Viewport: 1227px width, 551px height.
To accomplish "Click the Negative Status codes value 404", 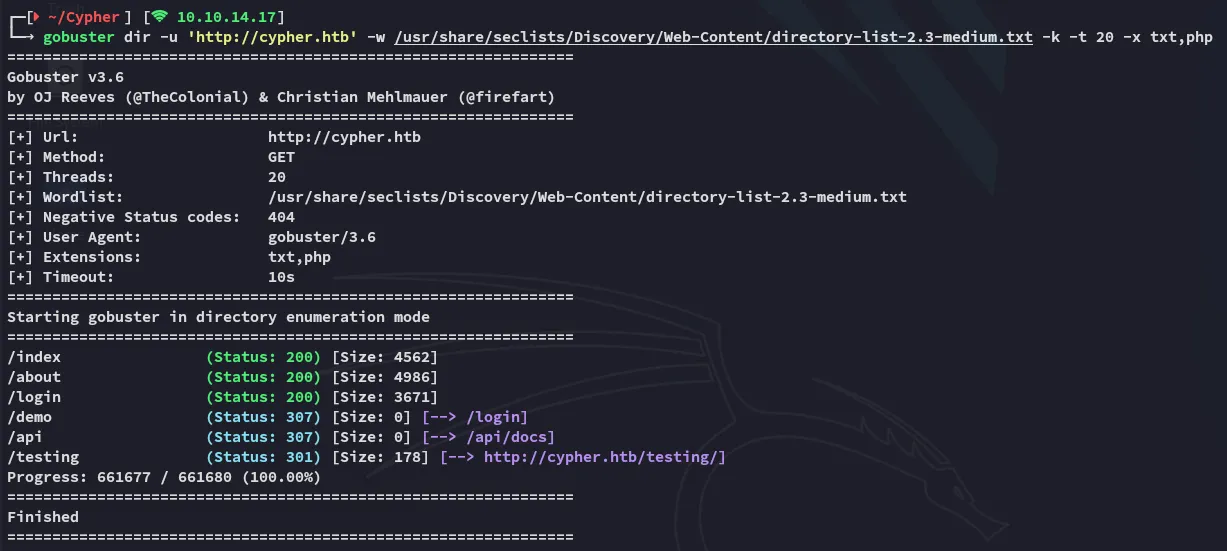I will (x=281, y=217).
